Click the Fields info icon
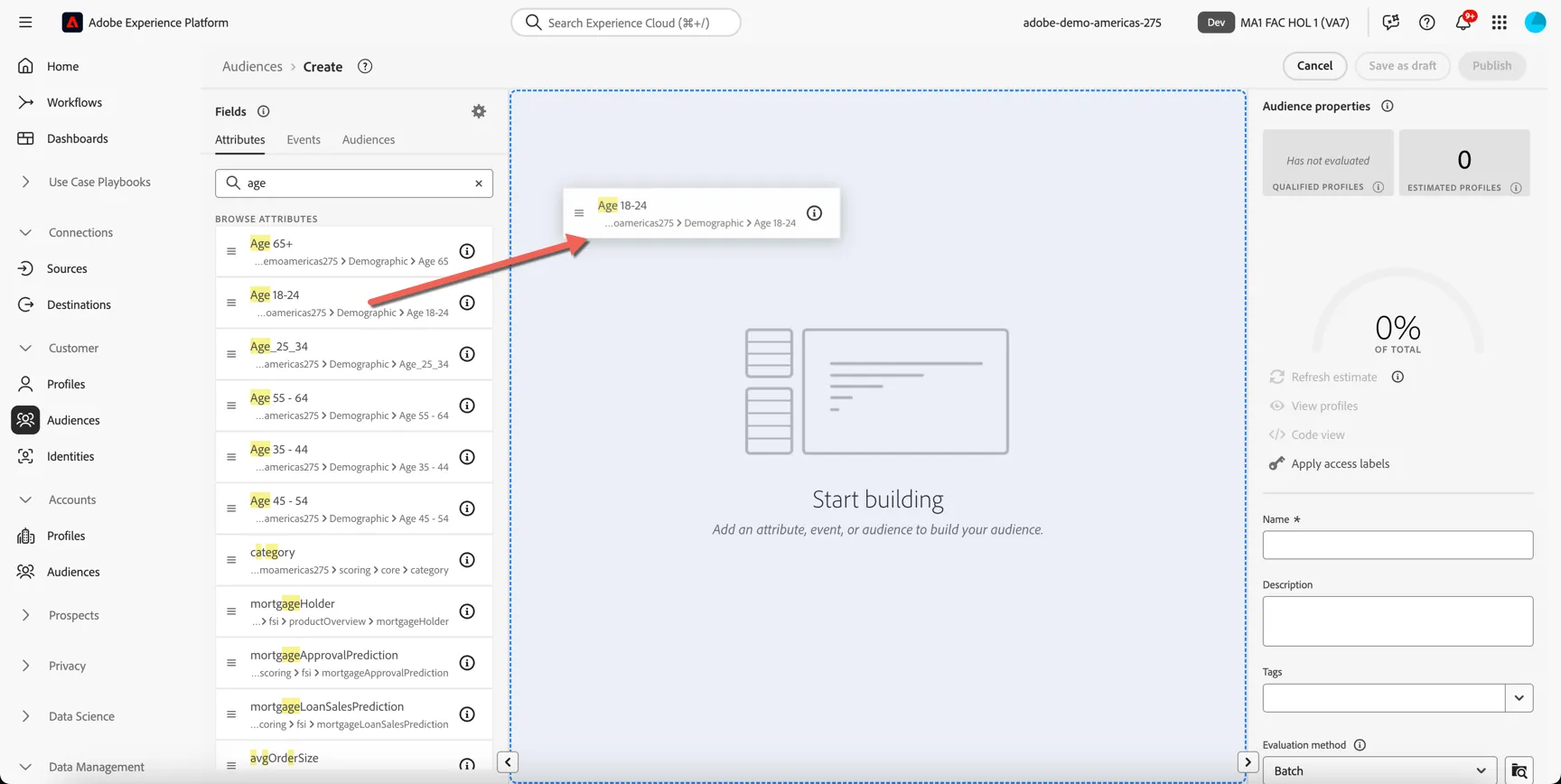 pos(263,111)
